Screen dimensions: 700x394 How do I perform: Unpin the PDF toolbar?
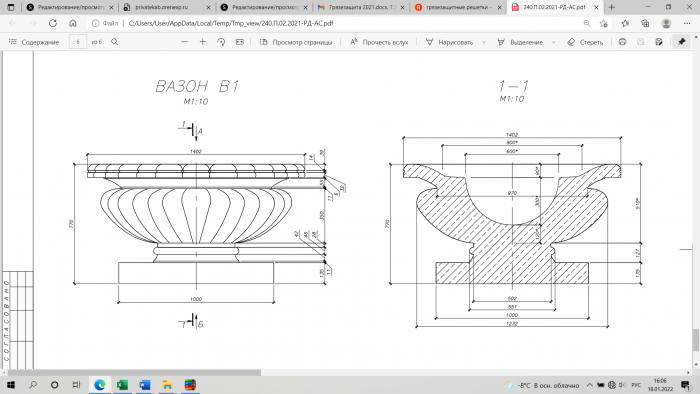pos(681,42)
